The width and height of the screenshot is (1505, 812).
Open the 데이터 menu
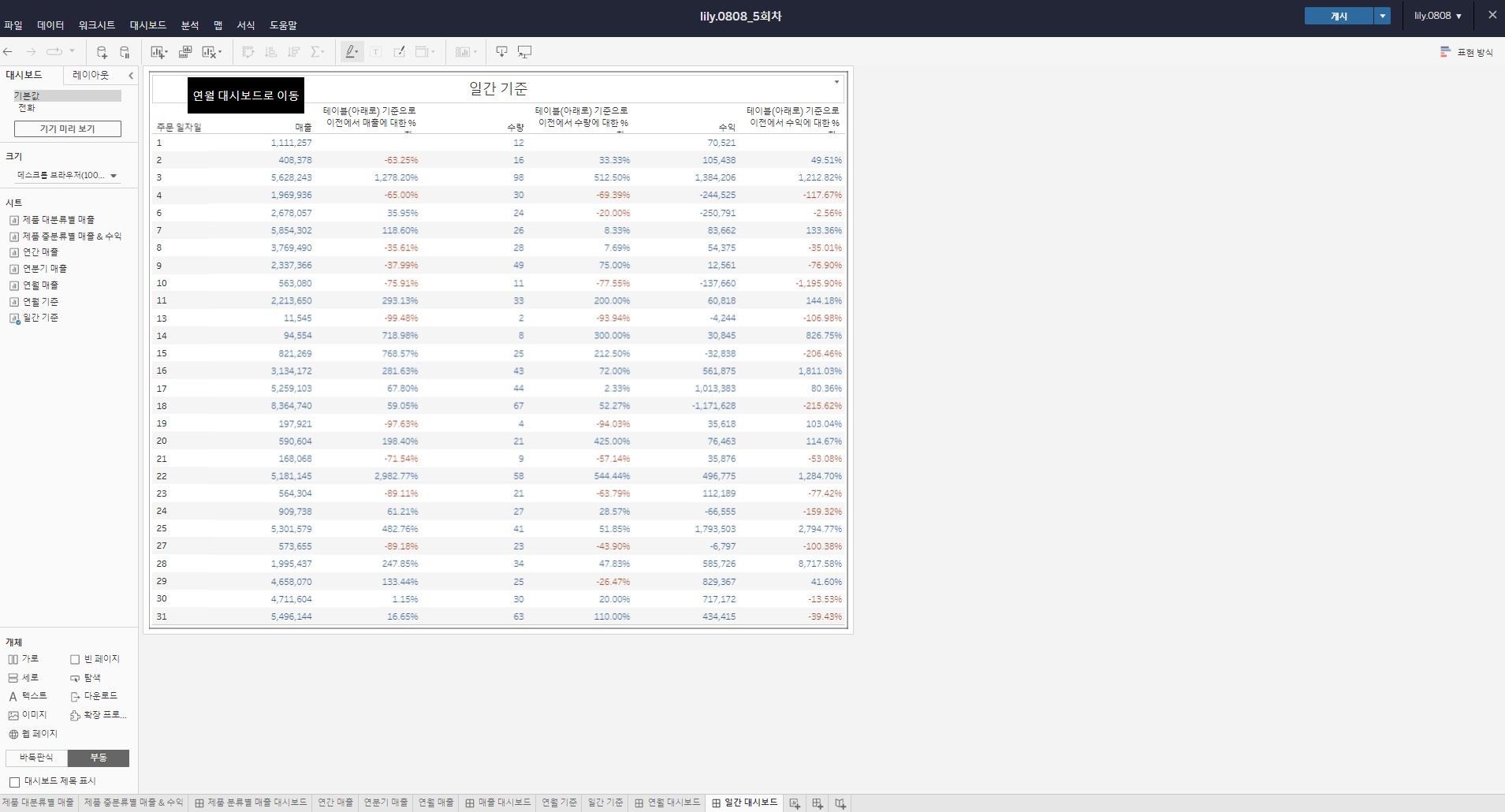tap(50, 25)
